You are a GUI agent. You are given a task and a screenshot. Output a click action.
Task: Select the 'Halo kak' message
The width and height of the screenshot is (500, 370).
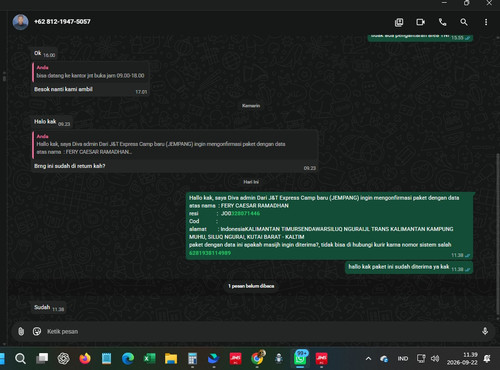click(x=52, y=122)
